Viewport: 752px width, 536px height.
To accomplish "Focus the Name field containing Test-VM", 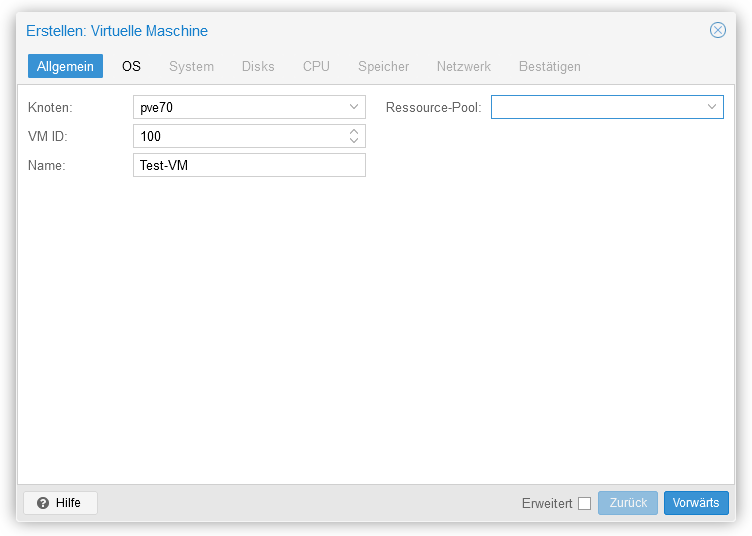I will [x=249, y=165].
